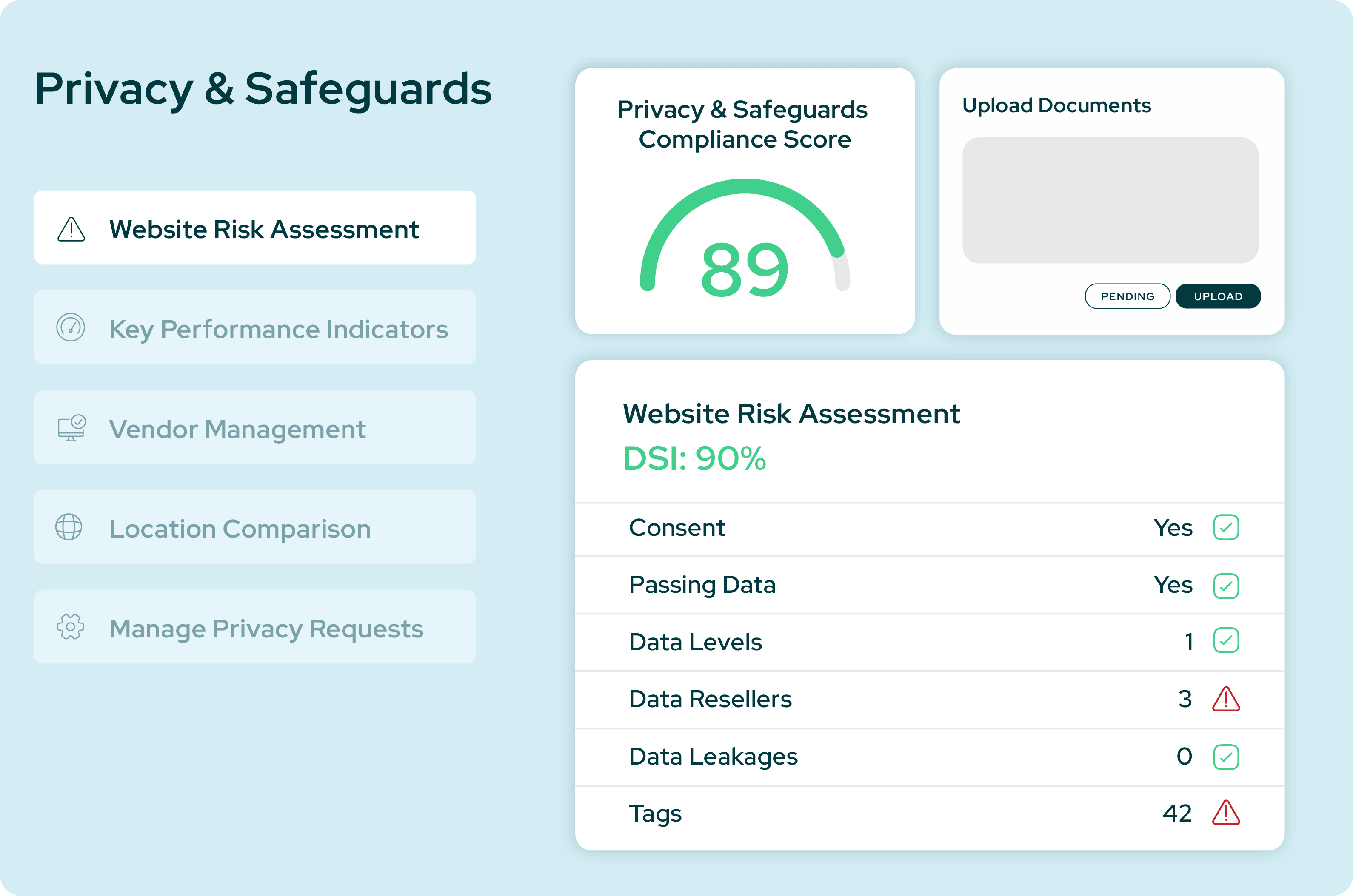Click the DSI: 90% value

[694, 458]
